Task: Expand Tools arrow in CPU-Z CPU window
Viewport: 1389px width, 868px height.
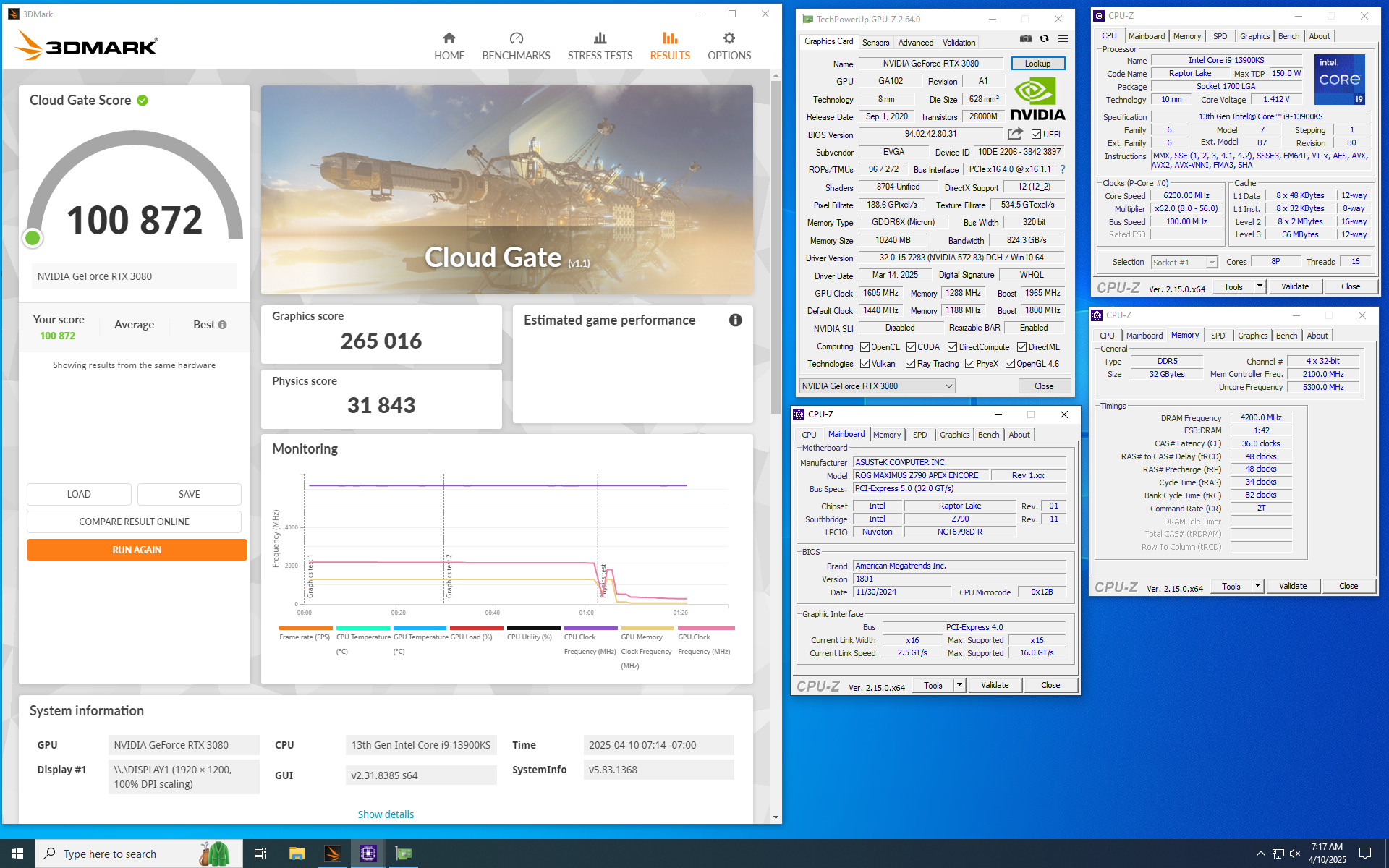Action: [1259, 286]
